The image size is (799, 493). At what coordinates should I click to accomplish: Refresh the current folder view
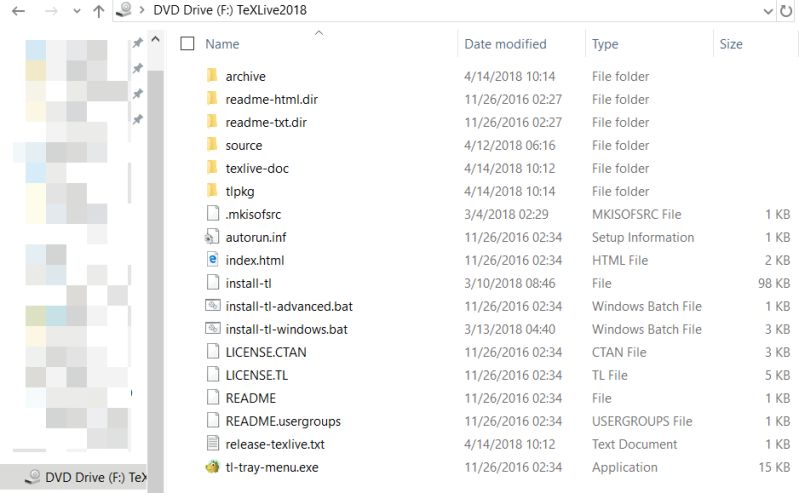pos(786,11)
